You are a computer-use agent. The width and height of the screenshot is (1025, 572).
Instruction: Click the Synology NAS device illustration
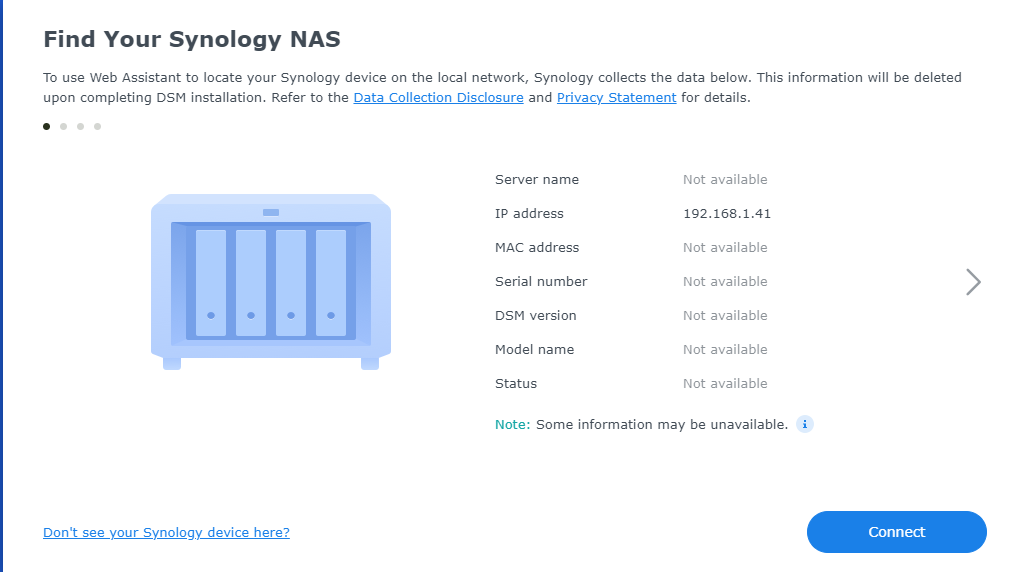[x=270, y=281]
